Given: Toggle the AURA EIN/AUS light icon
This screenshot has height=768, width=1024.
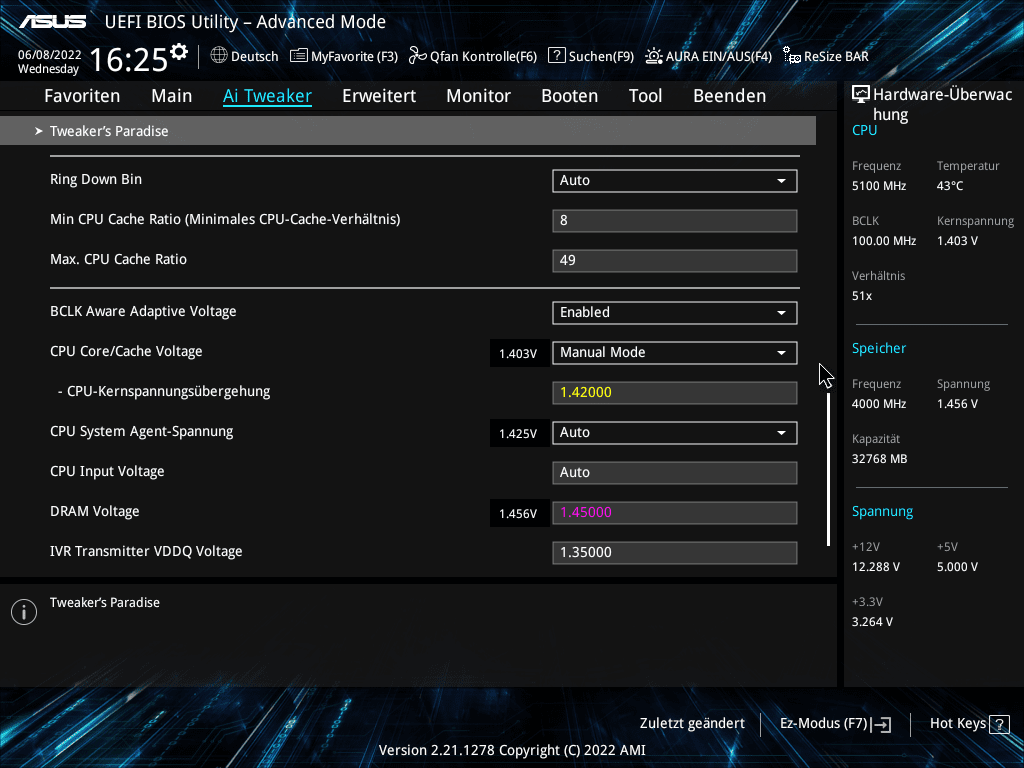Looking at the screenshot, I should [654, 56].
